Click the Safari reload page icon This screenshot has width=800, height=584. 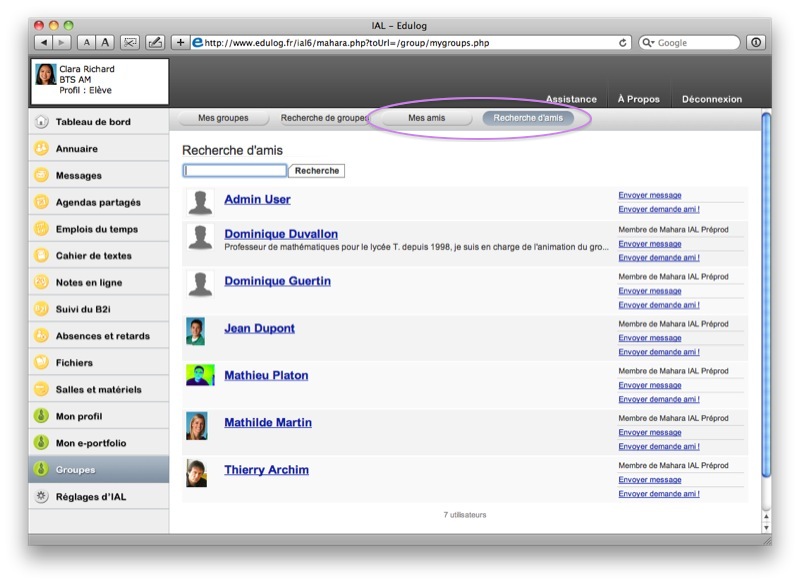click(x=624, y=43)
